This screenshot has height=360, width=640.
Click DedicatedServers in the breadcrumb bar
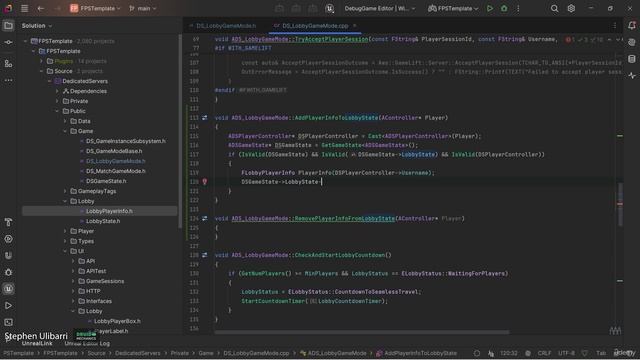click(x=138, y=353)
